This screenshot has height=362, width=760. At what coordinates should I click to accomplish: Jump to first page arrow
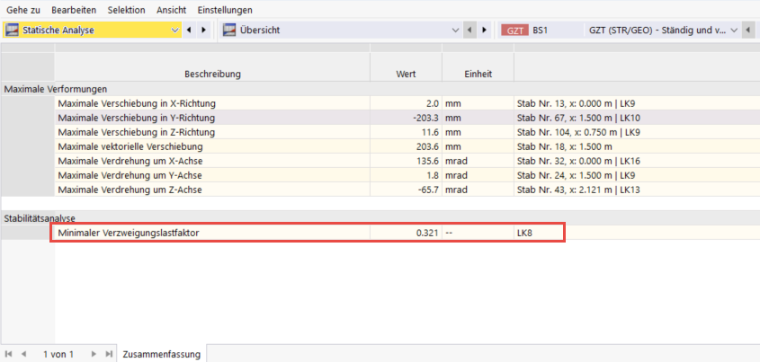tap(9, 354)
